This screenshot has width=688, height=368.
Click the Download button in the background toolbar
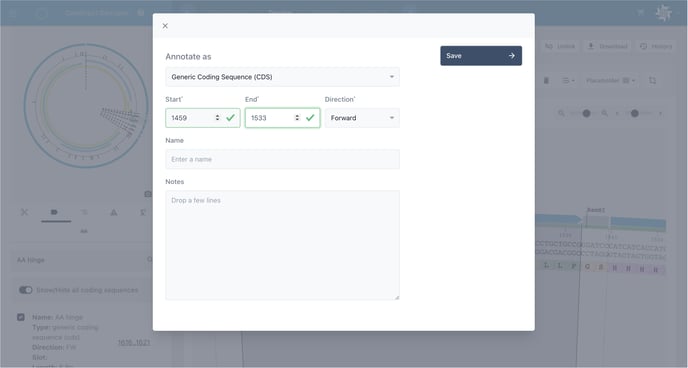tap(608, 46)
